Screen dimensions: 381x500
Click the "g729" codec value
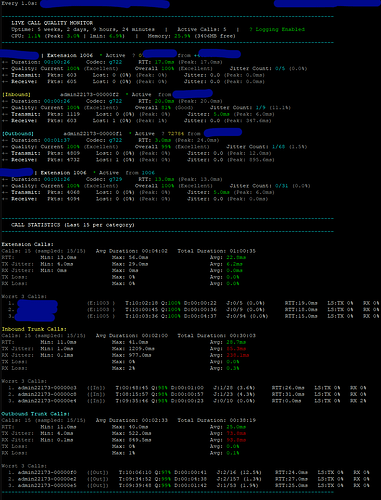pyautogui.click(x=115, y=179)
